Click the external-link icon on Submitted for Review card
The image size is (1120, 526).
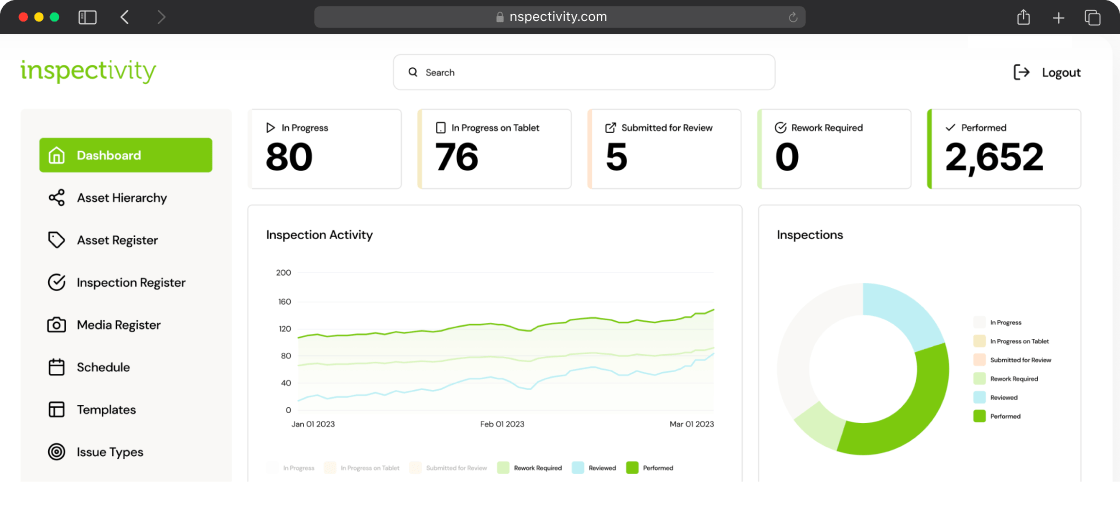click(611, 128)
